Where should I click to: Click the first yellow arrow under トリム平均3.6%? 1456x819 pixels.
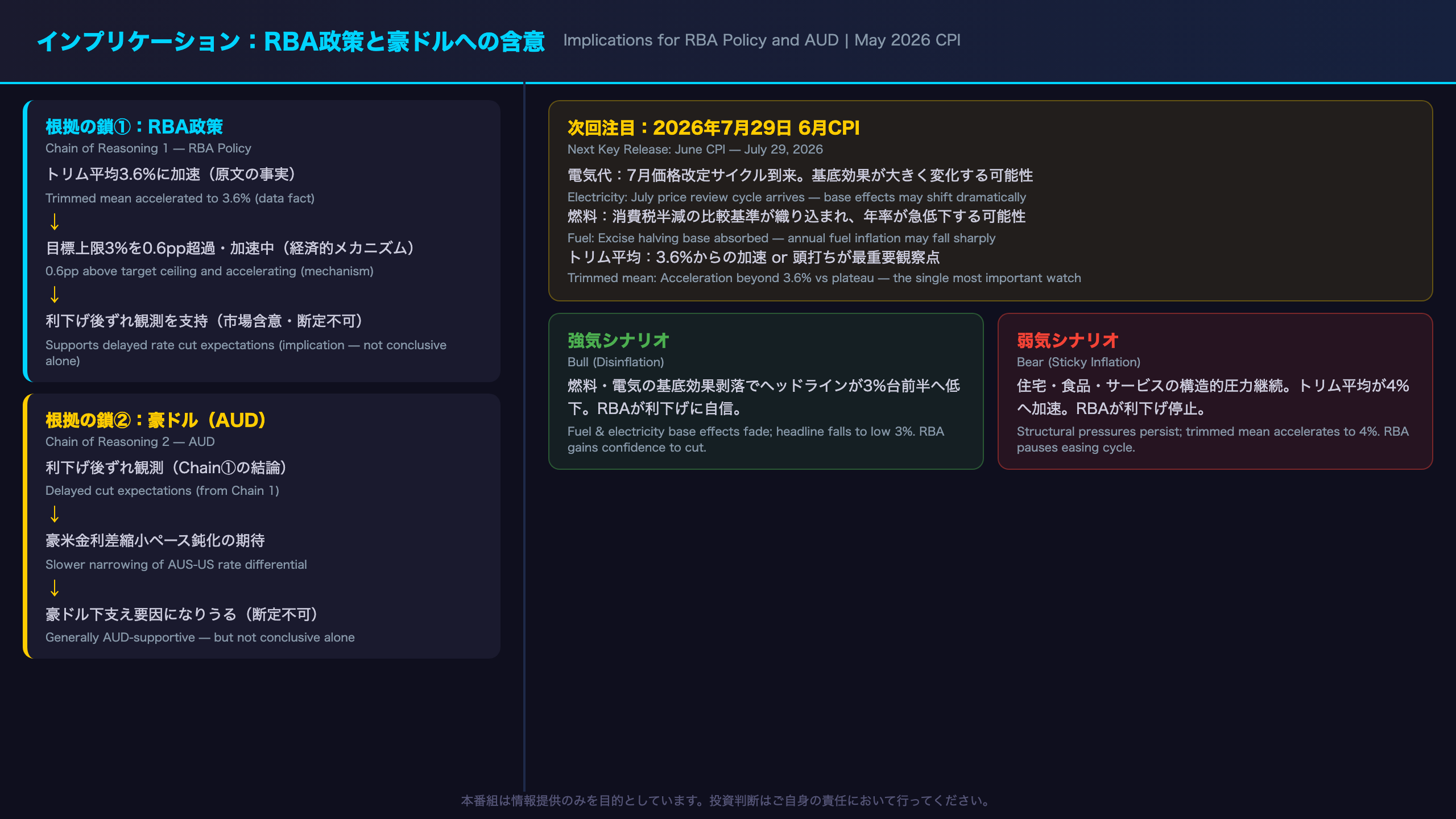coord(55,222)
